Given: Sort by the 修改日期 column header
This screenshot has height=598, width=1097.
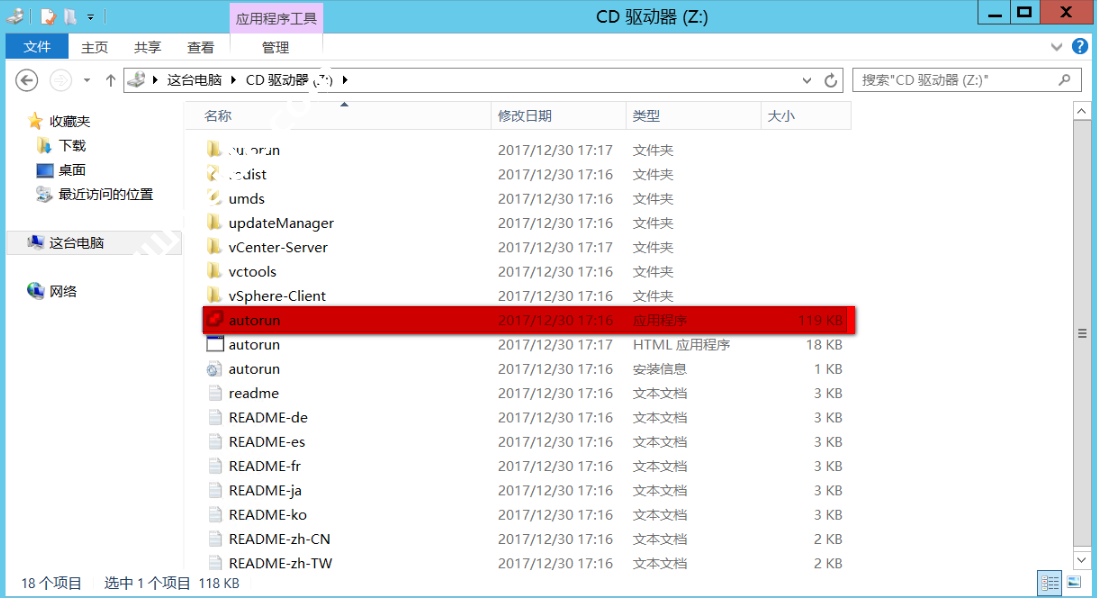Looking at the screenshot, I should (x=558, y=116).
